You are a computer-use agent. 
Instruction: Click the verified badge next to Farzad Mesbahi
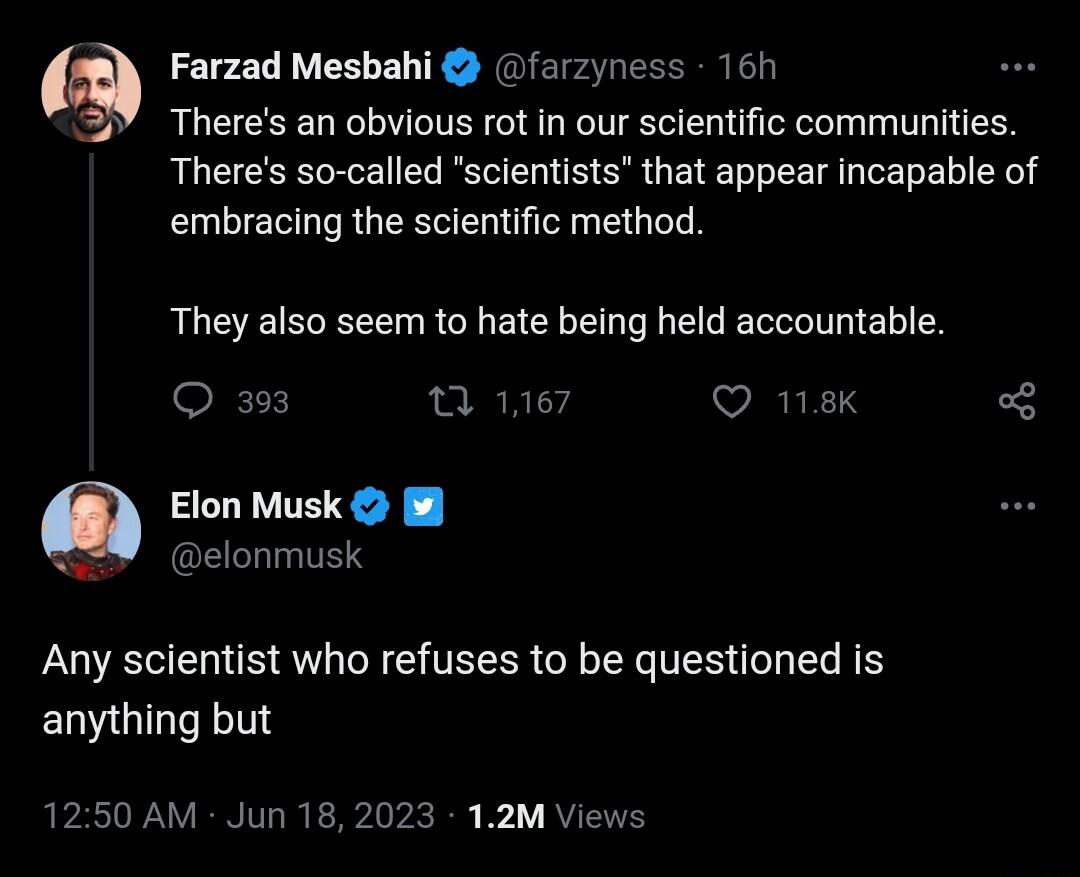click(x=460, y=66)
